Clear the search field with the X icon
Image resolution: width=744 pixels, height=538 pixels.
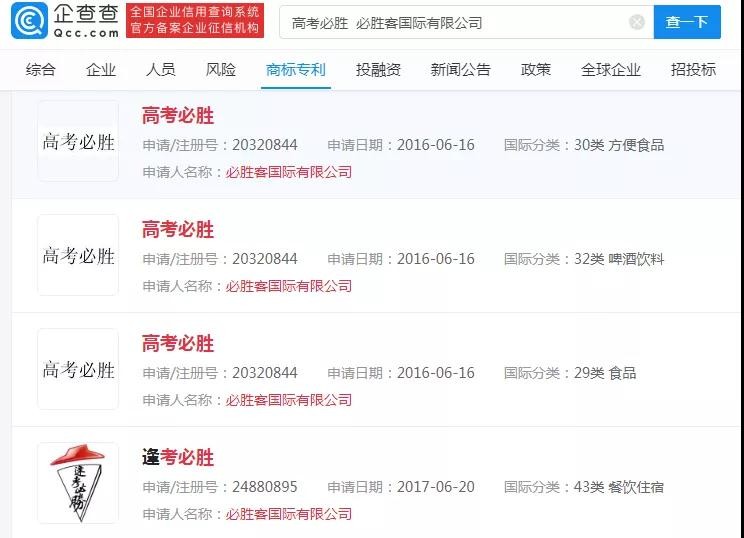coord(637,22)
